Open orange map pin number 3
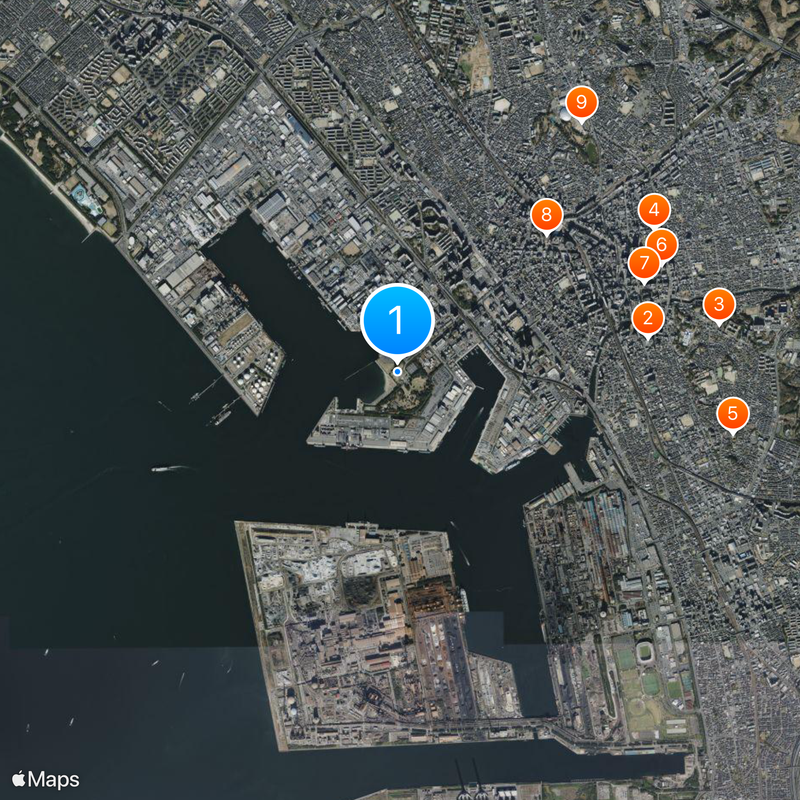 [719, 305]
